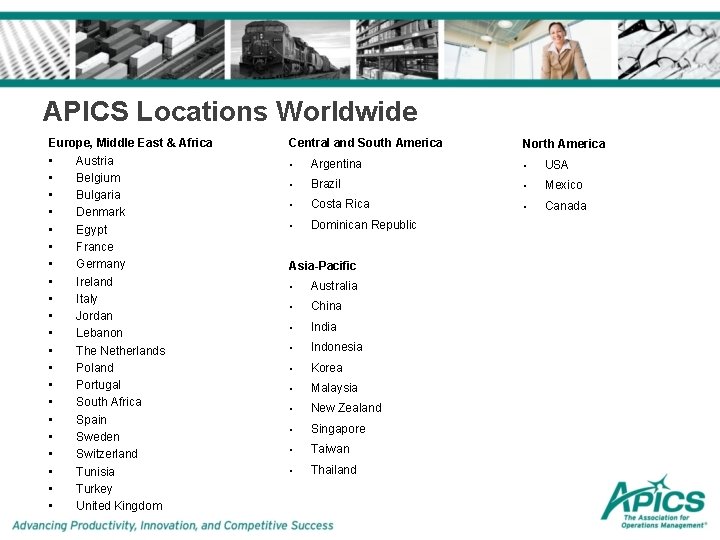Select 'Jordan' in the list
Viewport: 720px width, 540px height.
[94, 316]
